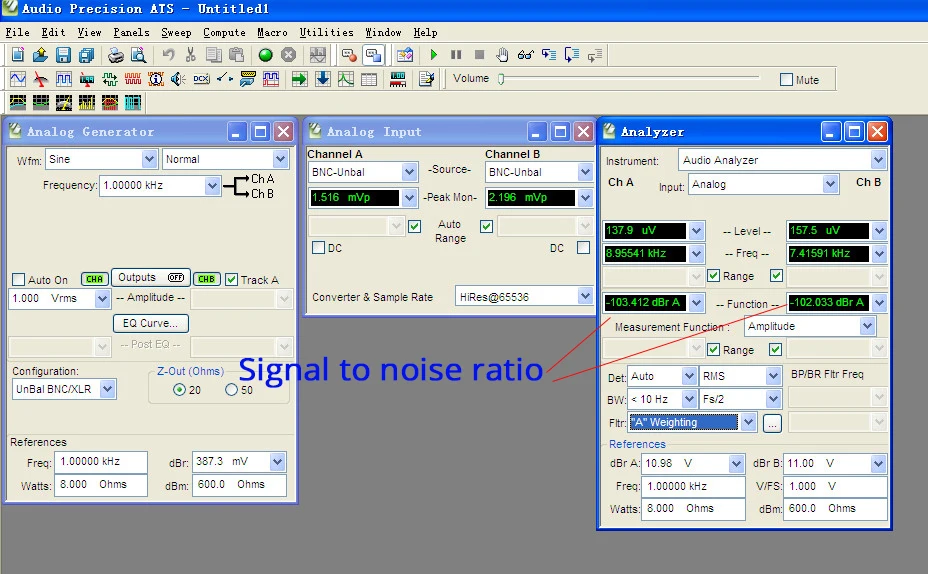The width and height of the screenshot is (928, 574).
Task: Click the CHA channel output button
Action: click(x=94, y=279)
